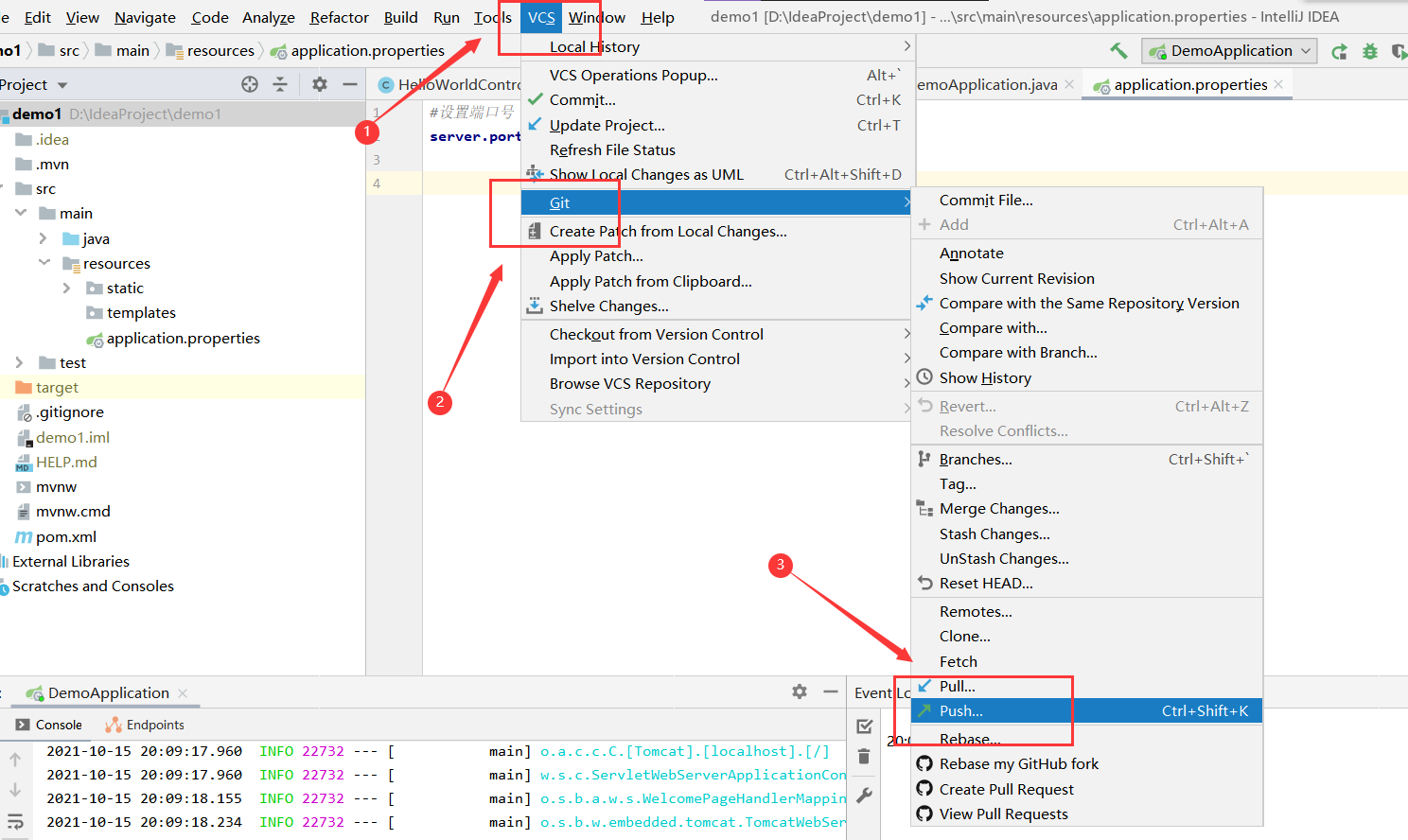
Task: Open Browse VCS Repository submenu
Action: (x=718, y=383)
